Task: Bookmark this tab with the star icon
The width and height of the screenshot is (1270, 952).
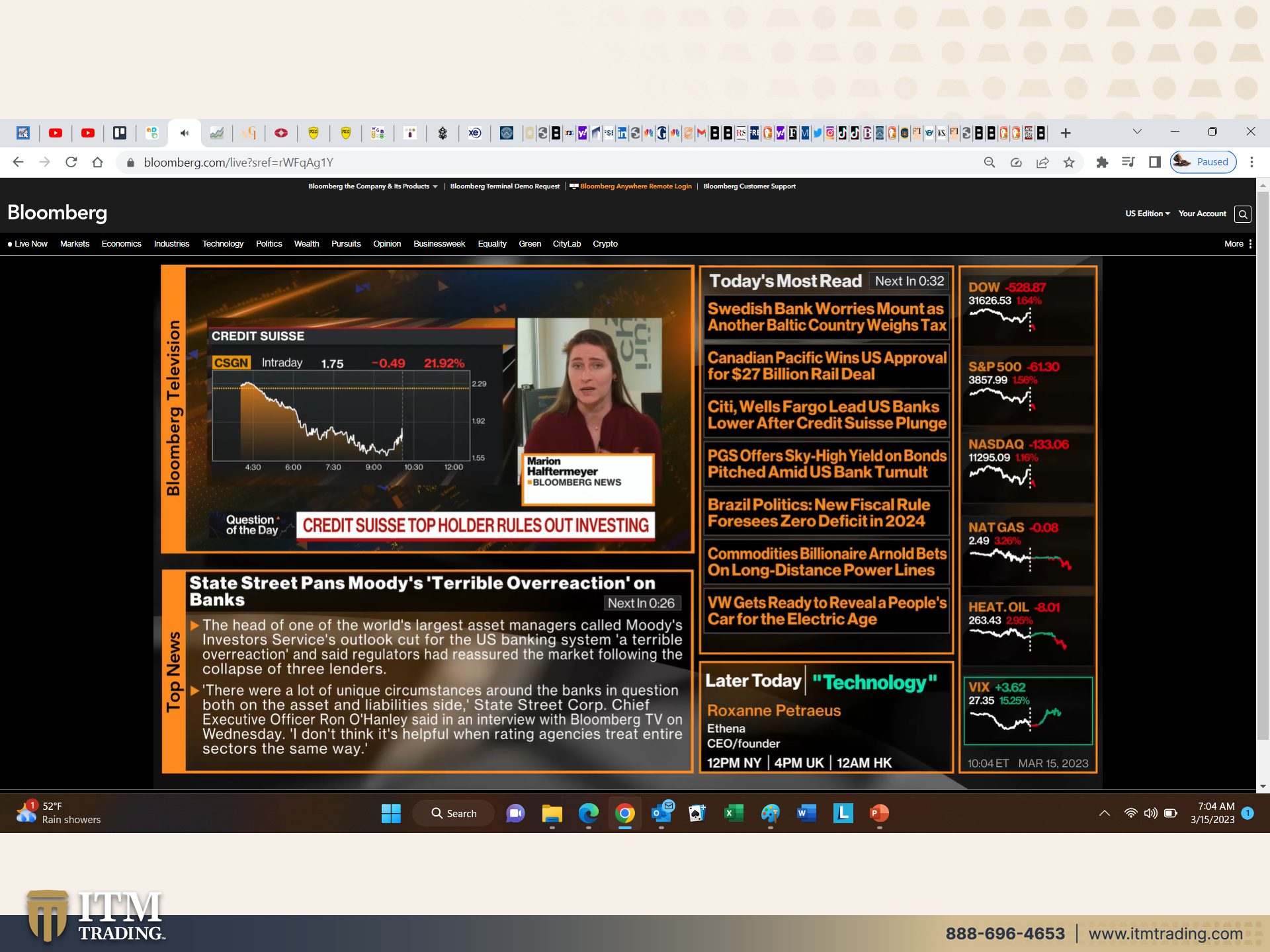Action: (1069, 163)
